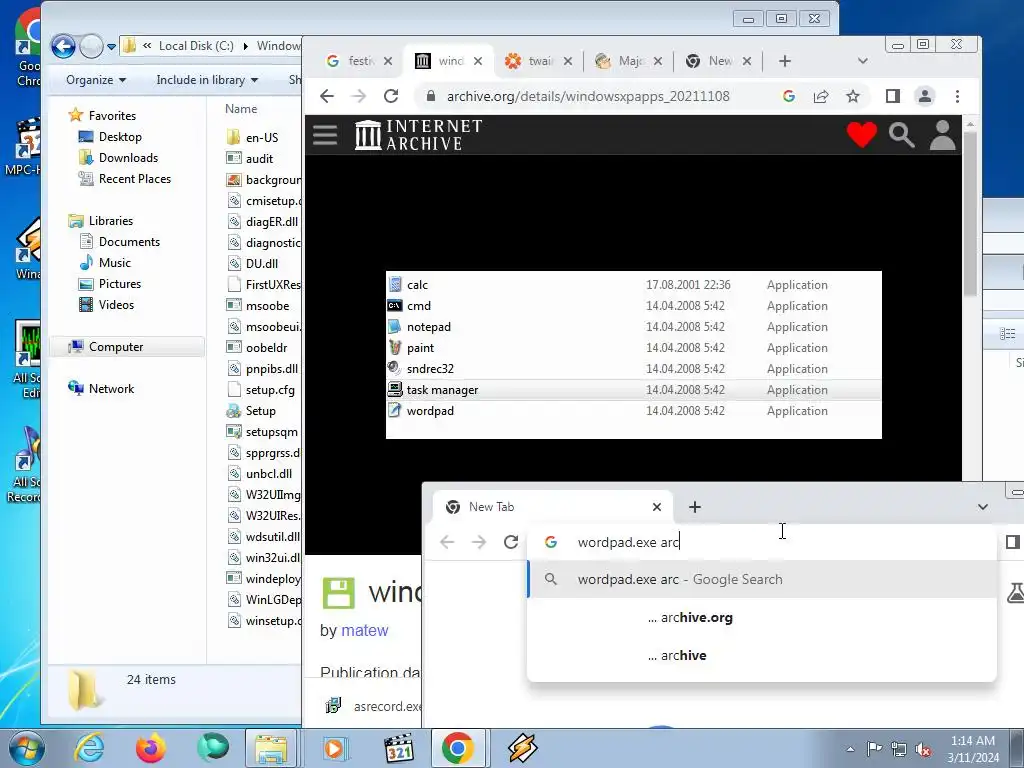
Task: Switch to the 'festi' Google tab
Action: coord(359,61)
